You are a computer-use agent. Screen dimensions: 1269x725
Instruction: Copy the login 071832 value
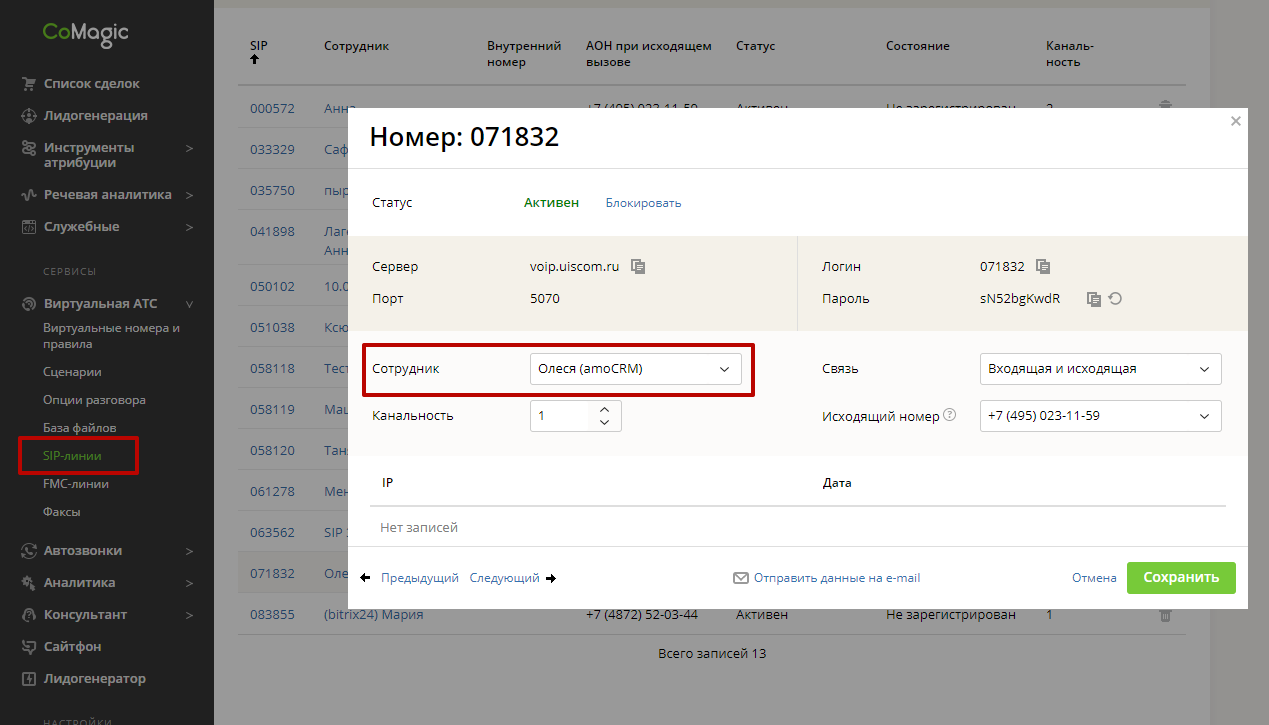pyautogui.click(x=1043, y=267)
